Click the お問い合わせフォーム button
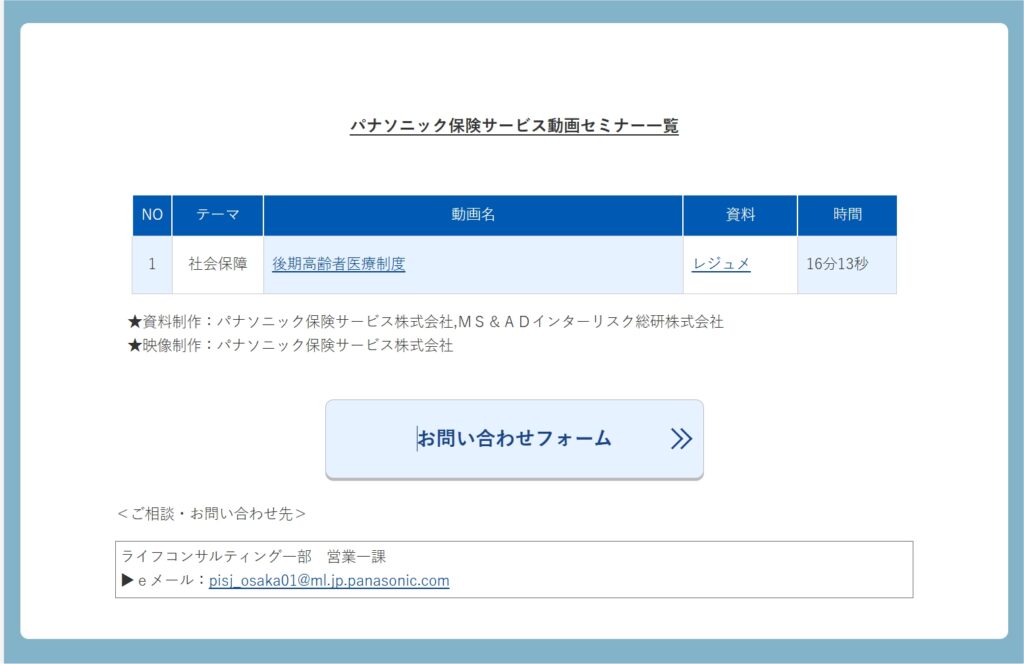Viewport: 1024px width, 664px height. 513,439
